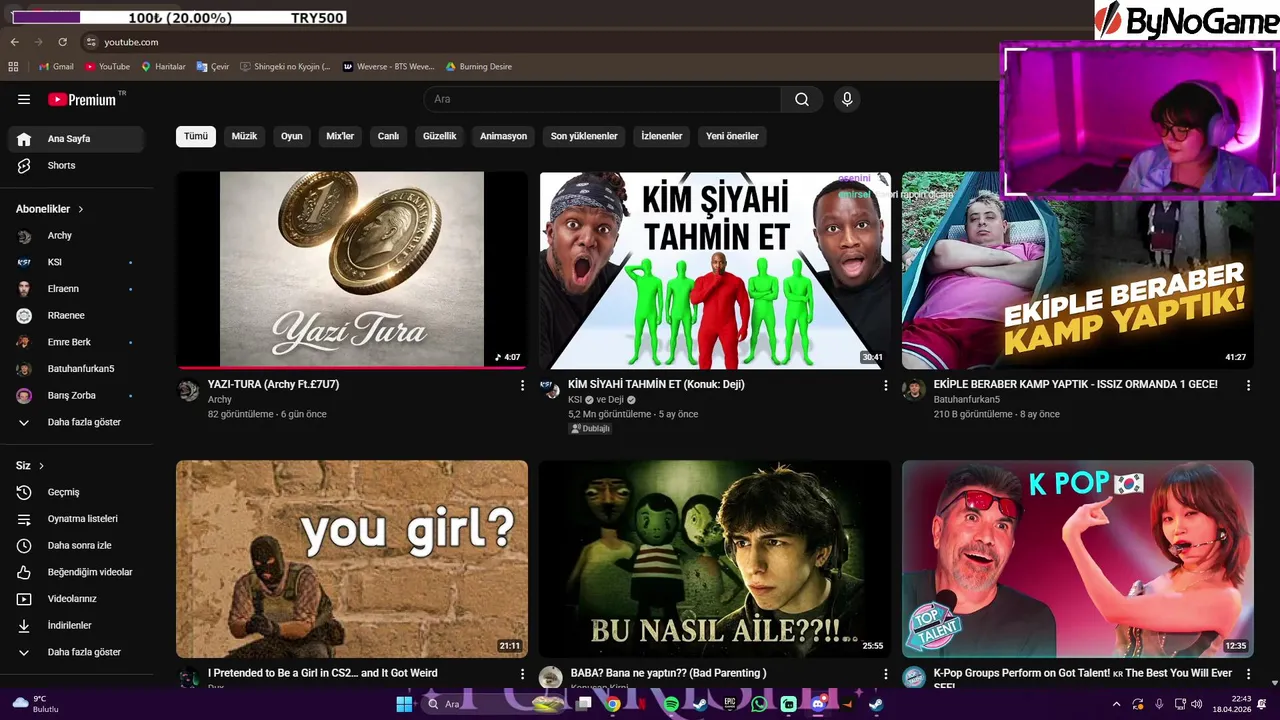Open the Yazı Tura coin thumbnail

coord(352,270)
